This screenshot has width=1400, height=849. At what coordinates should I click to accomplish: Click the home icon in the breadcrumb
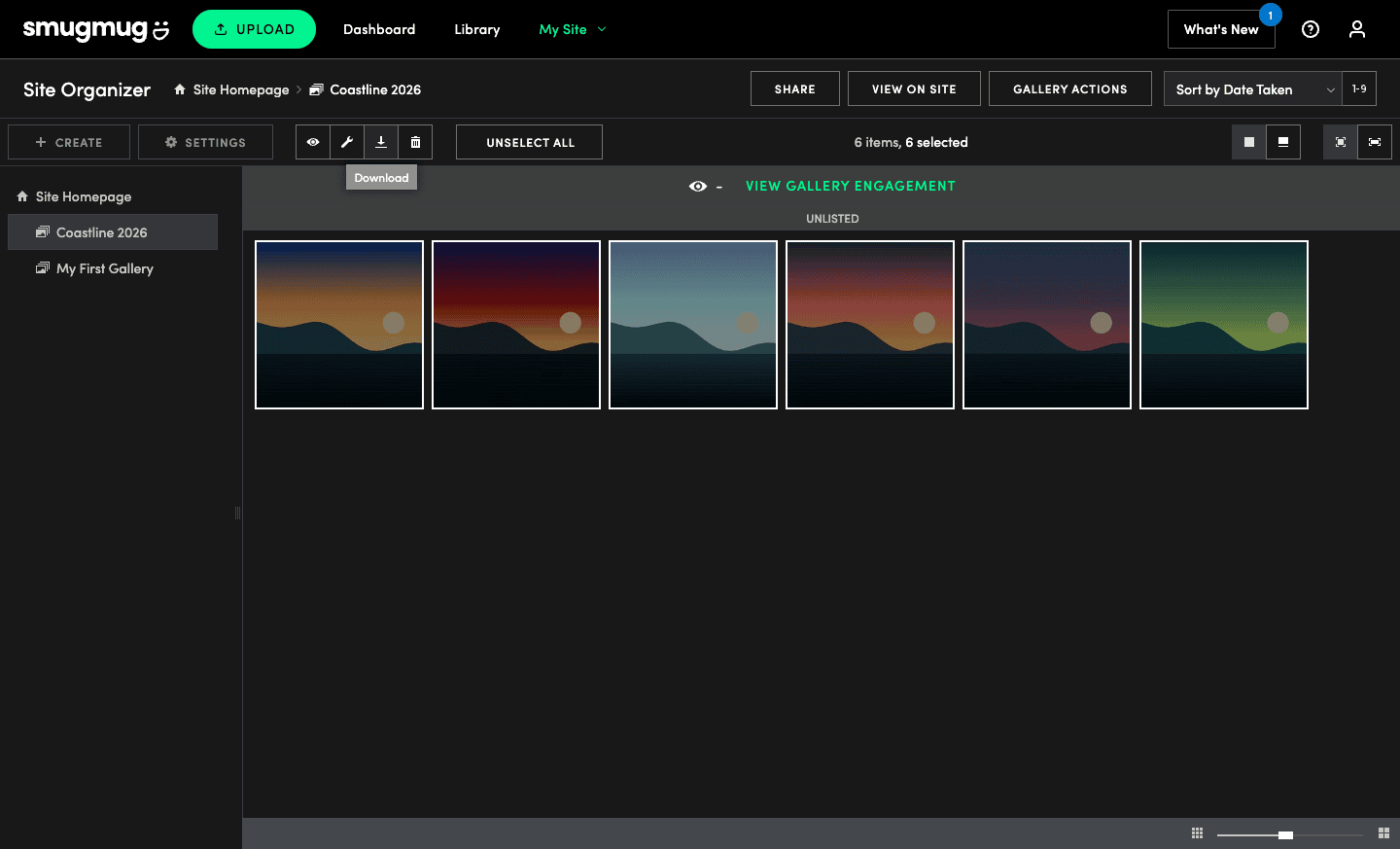[180, 89]
